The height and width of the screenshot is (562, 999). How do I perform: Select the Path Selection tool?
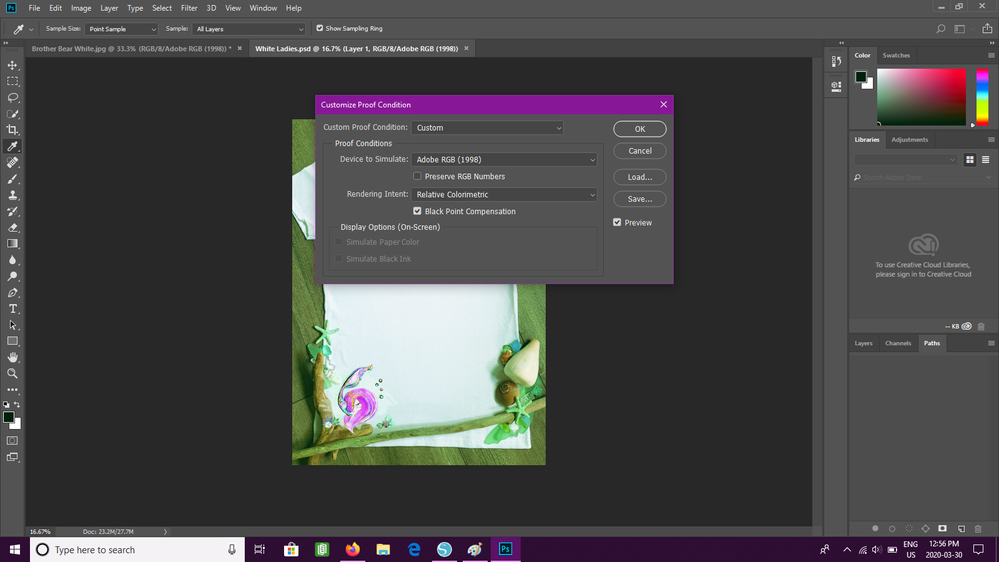(13, 325)
